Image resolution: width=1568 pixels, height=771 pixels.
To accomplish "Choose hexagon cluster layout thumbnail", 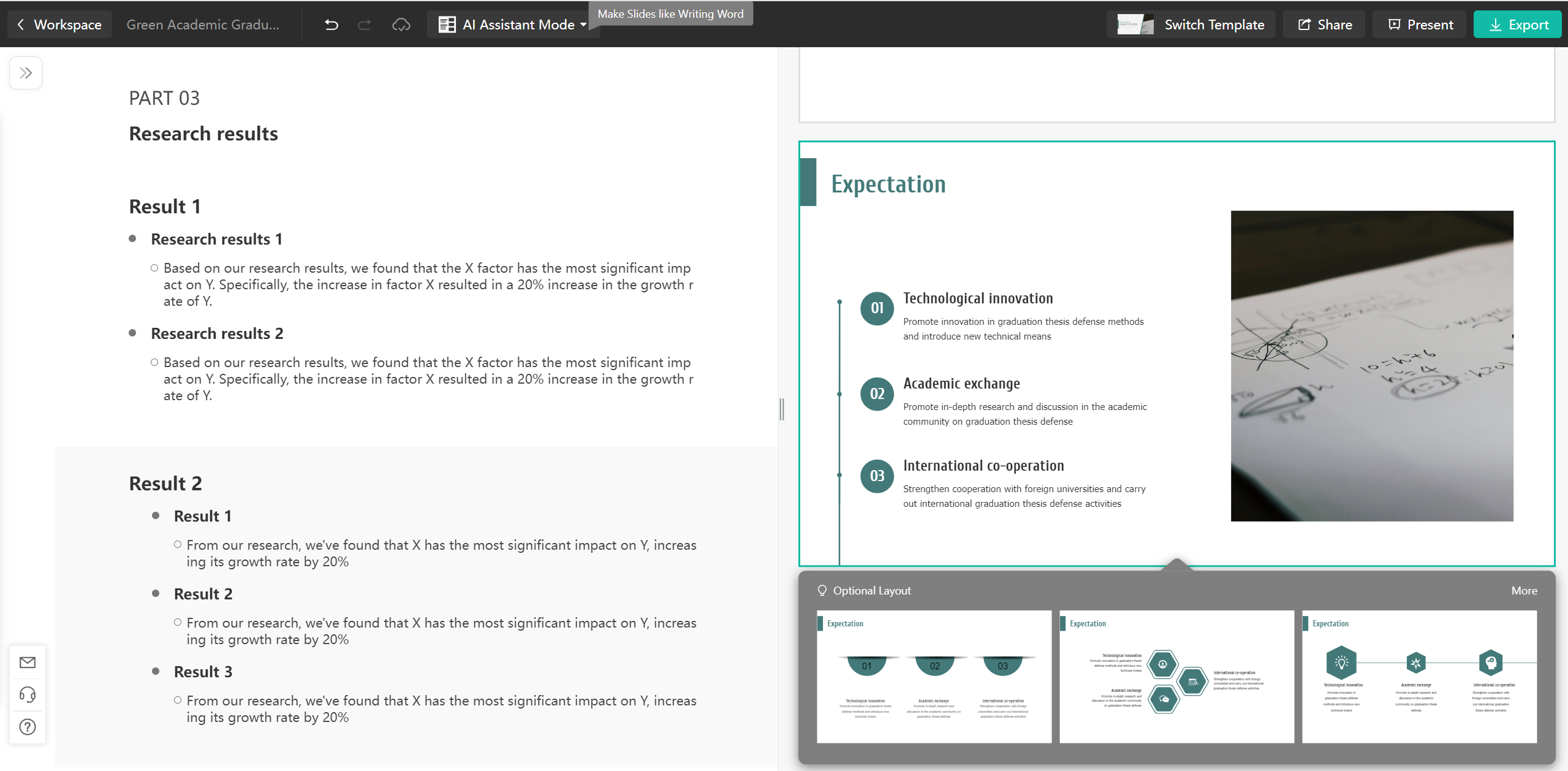I will tap(1176, 677).
